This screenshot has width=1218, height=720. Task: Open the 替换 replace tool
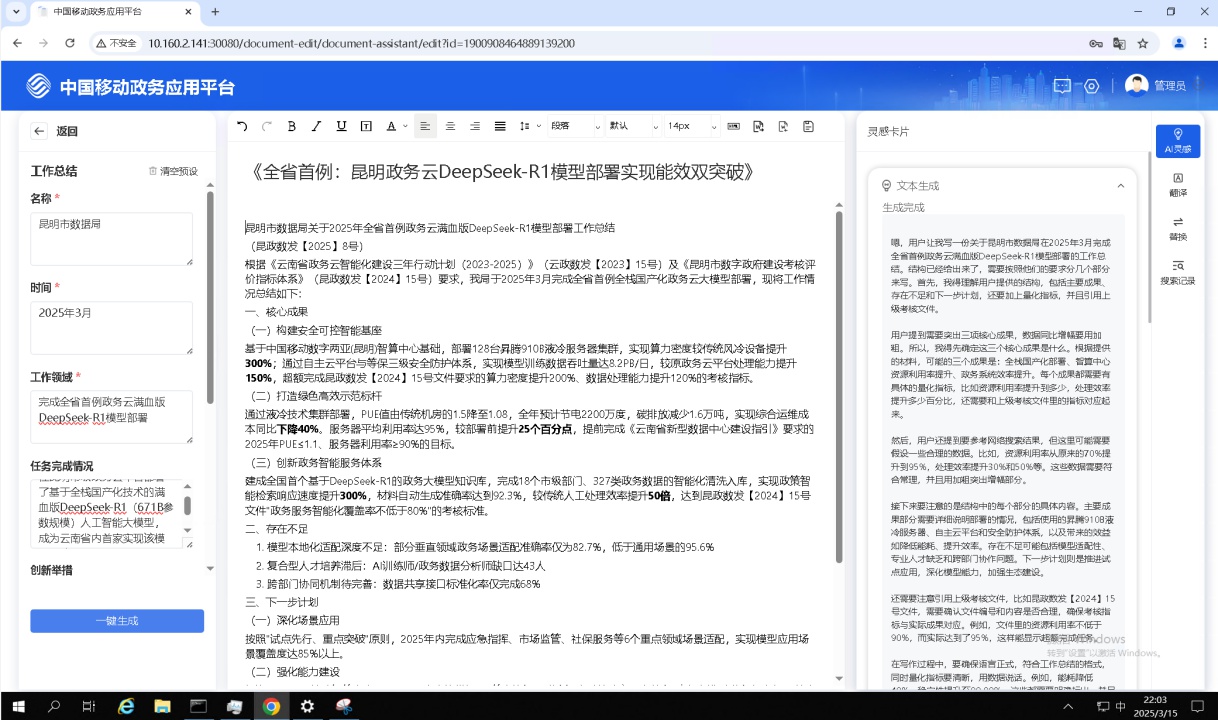coord(1177,228)
